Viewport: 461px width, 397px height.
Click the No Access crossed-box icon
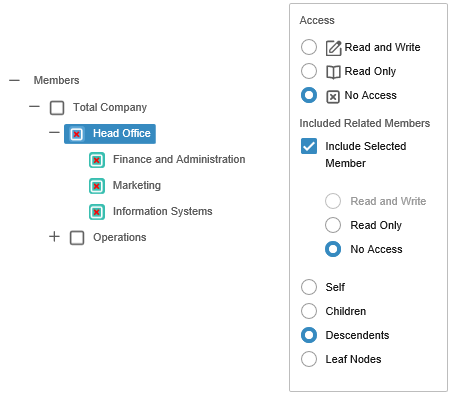333,97
